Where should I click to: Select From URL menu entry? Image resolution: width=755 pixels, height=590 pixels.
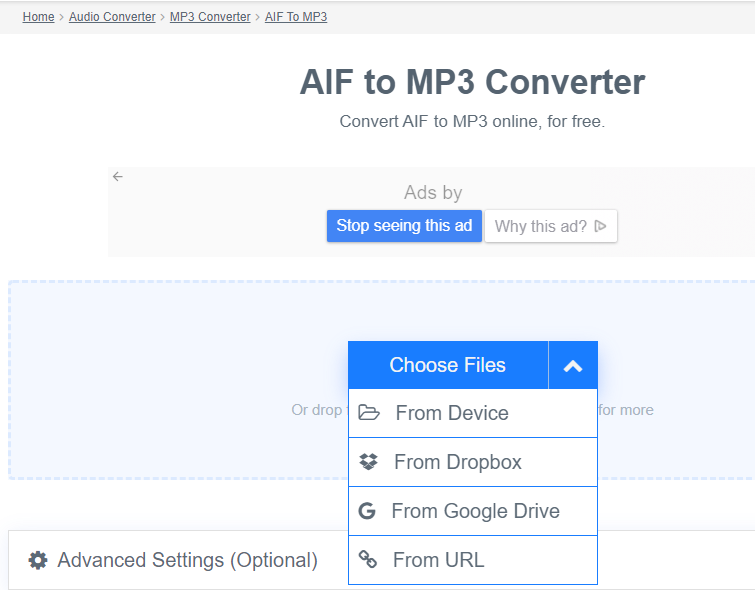tap(438, 560)
